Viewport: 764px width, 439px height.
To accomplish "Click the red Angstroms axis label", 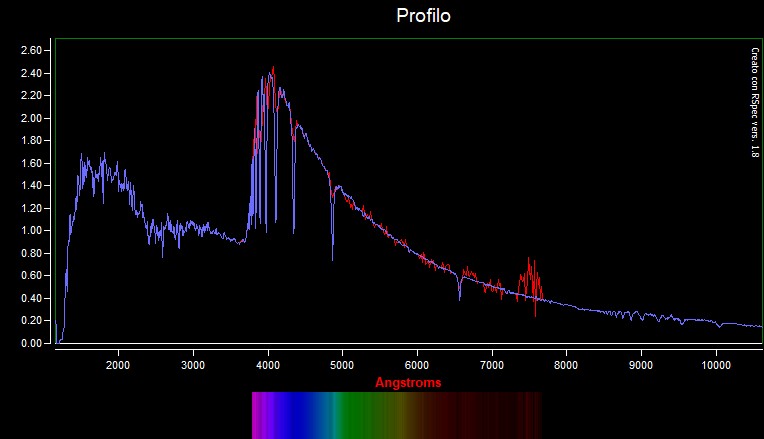I will [x=408, y=383].
